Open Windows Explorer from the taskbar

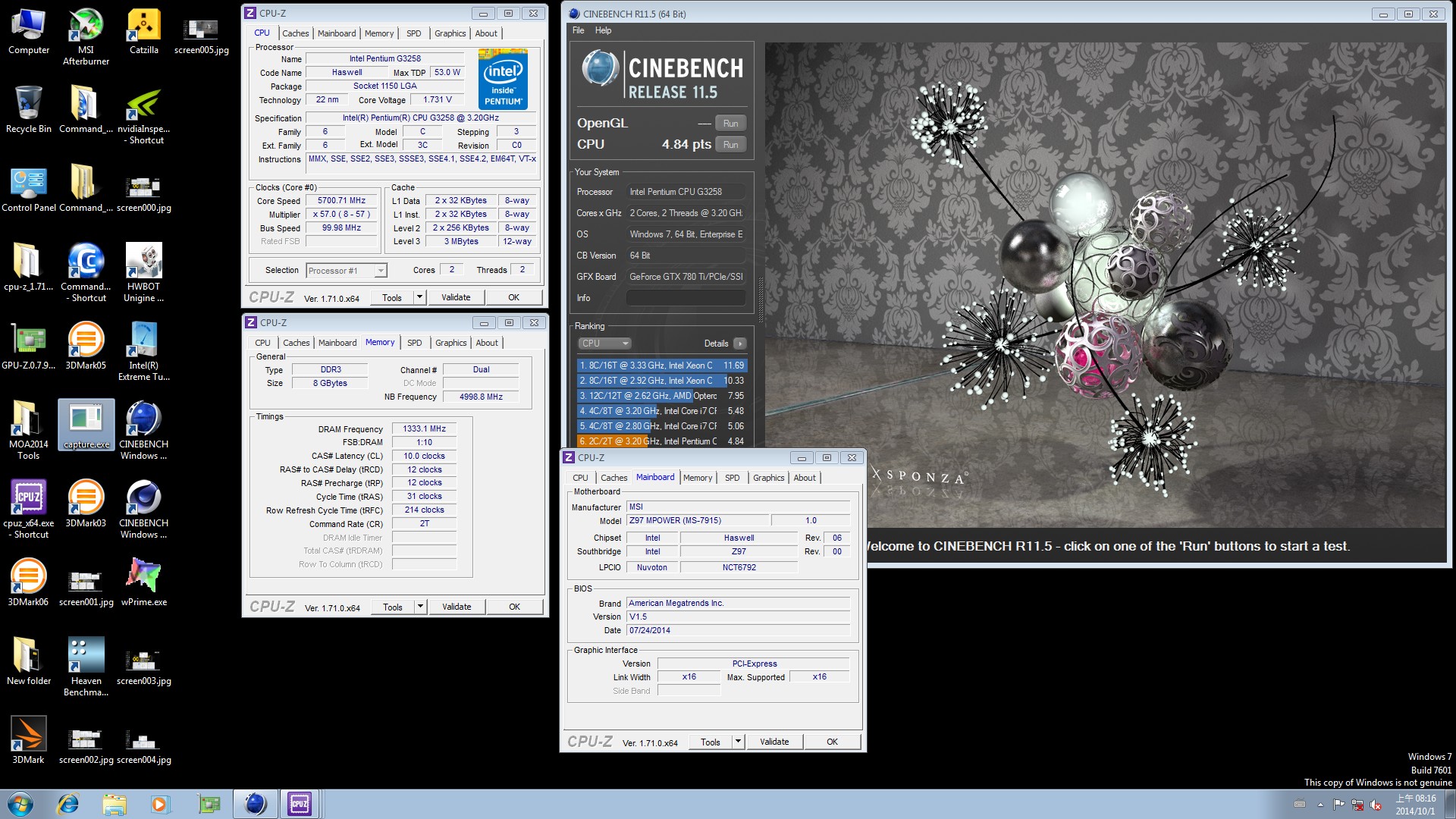pos(115,804)
